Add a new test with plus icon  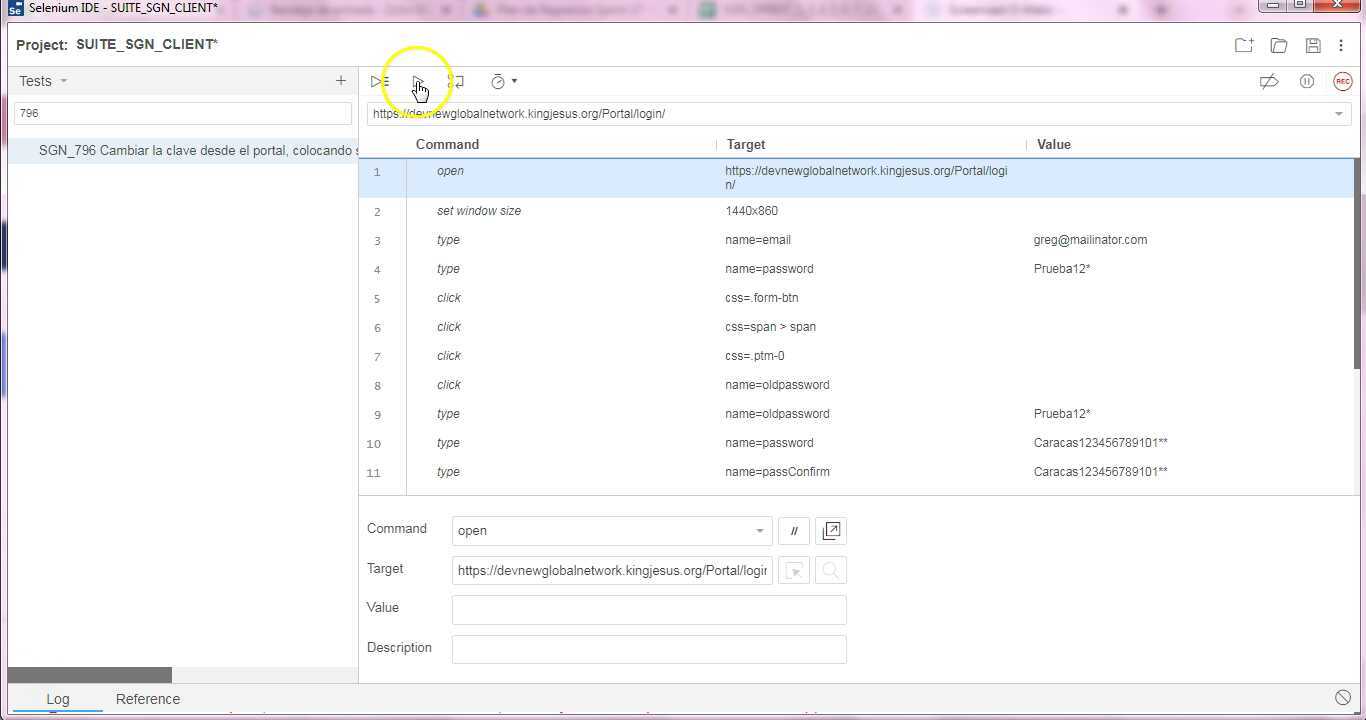click(340, 81)
